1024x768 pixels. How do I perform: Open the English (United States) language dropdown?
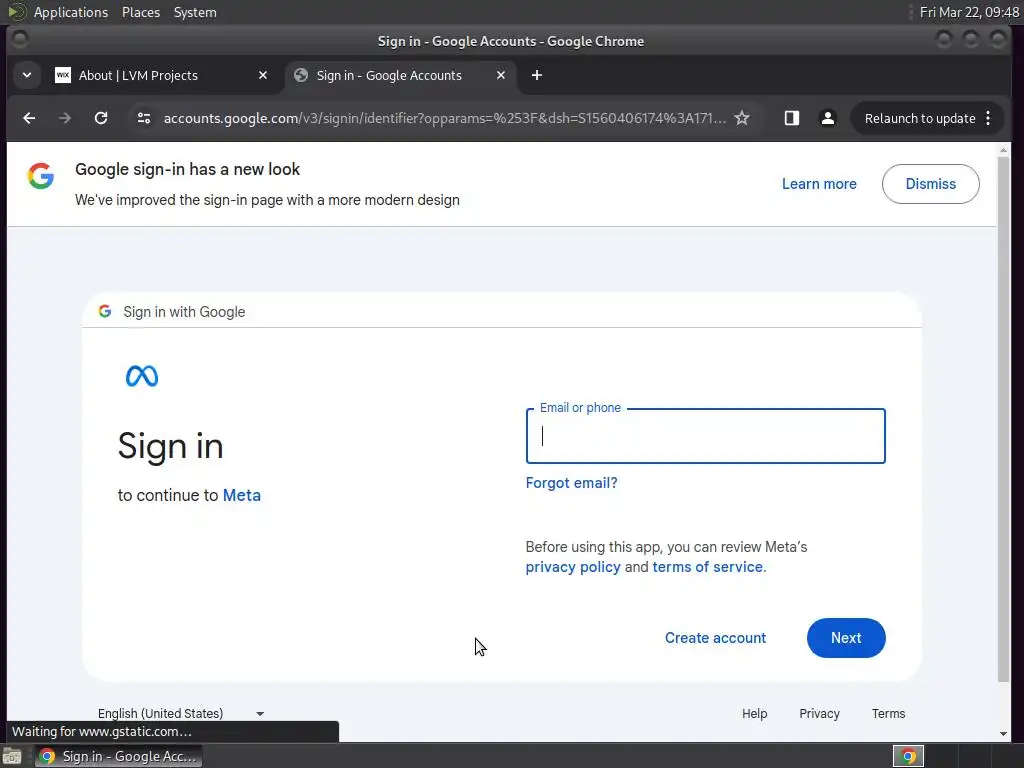[x=181, y=713]
